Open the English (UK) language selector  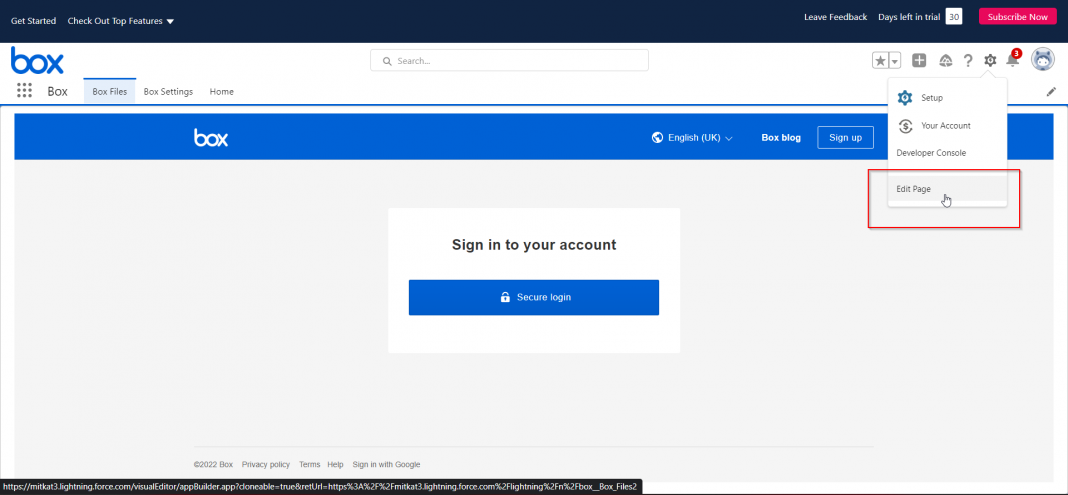click(x=692, y=138)
